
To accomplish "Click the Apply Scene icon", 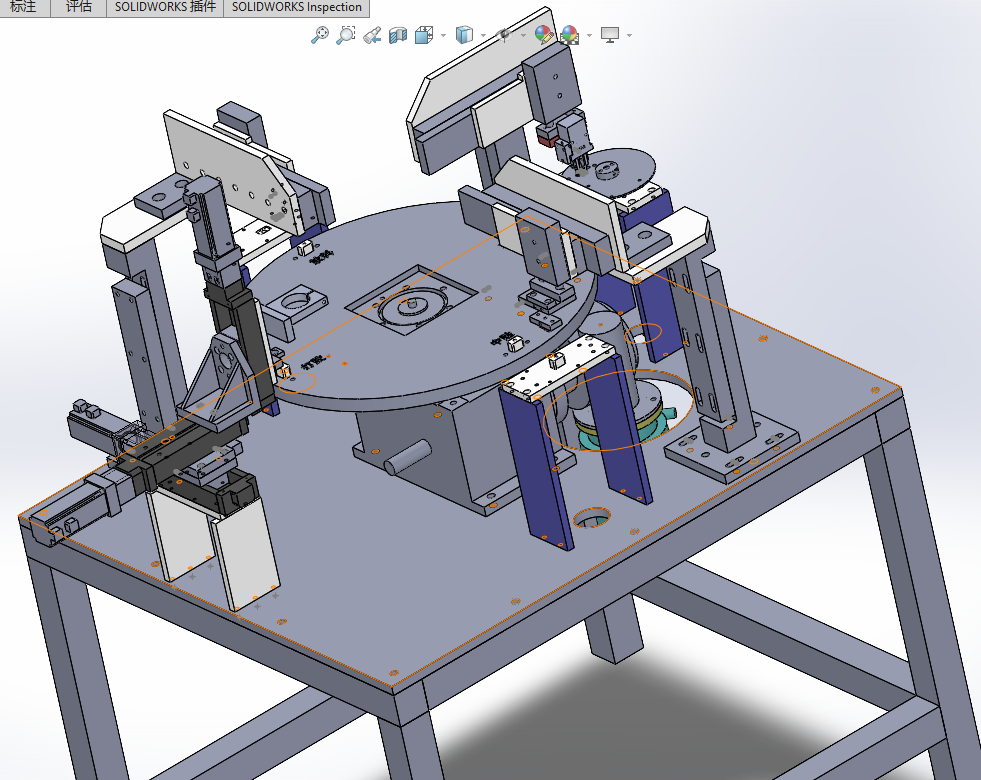I will [x=570, y=34].
